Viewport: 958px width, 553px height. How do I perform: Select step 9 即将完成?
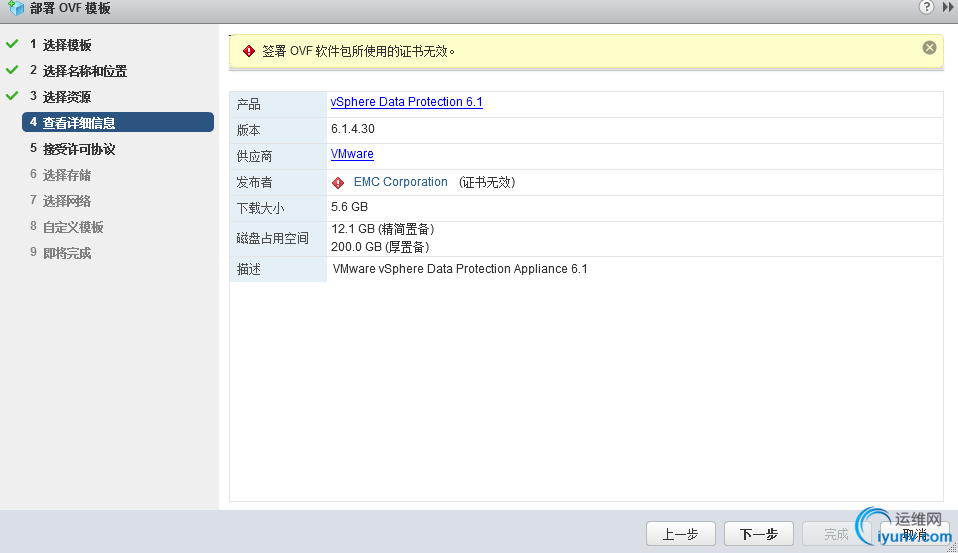[60, 253]
